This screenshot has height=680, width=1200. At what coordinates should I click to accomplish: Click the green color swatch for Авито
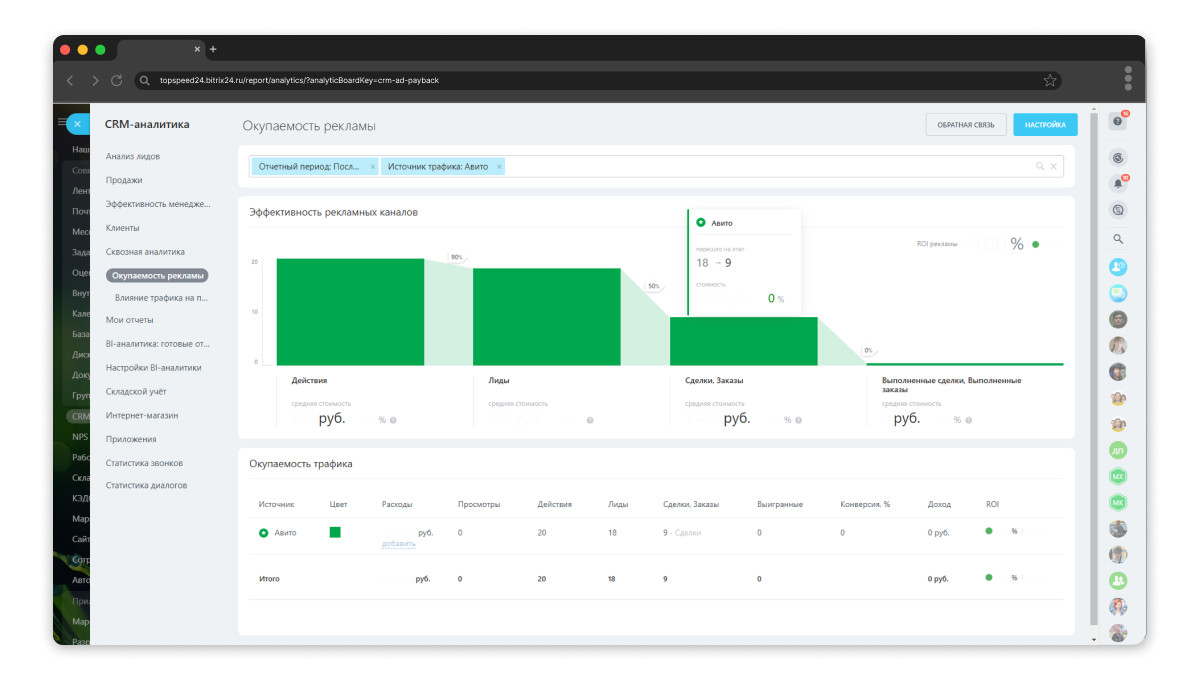[x=335, y=532]
